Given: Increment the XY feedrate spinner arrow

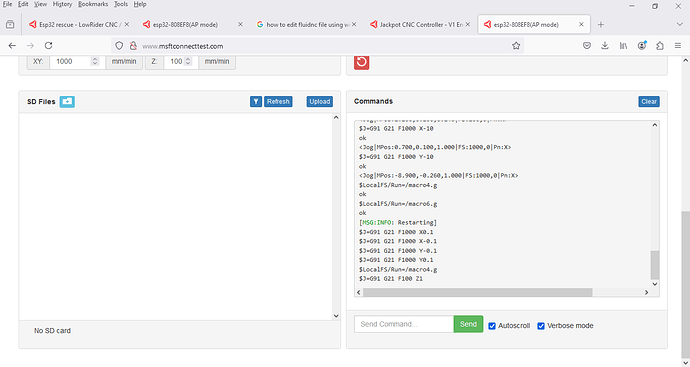Looking at the screenshot, I should [x=95, y=59].
